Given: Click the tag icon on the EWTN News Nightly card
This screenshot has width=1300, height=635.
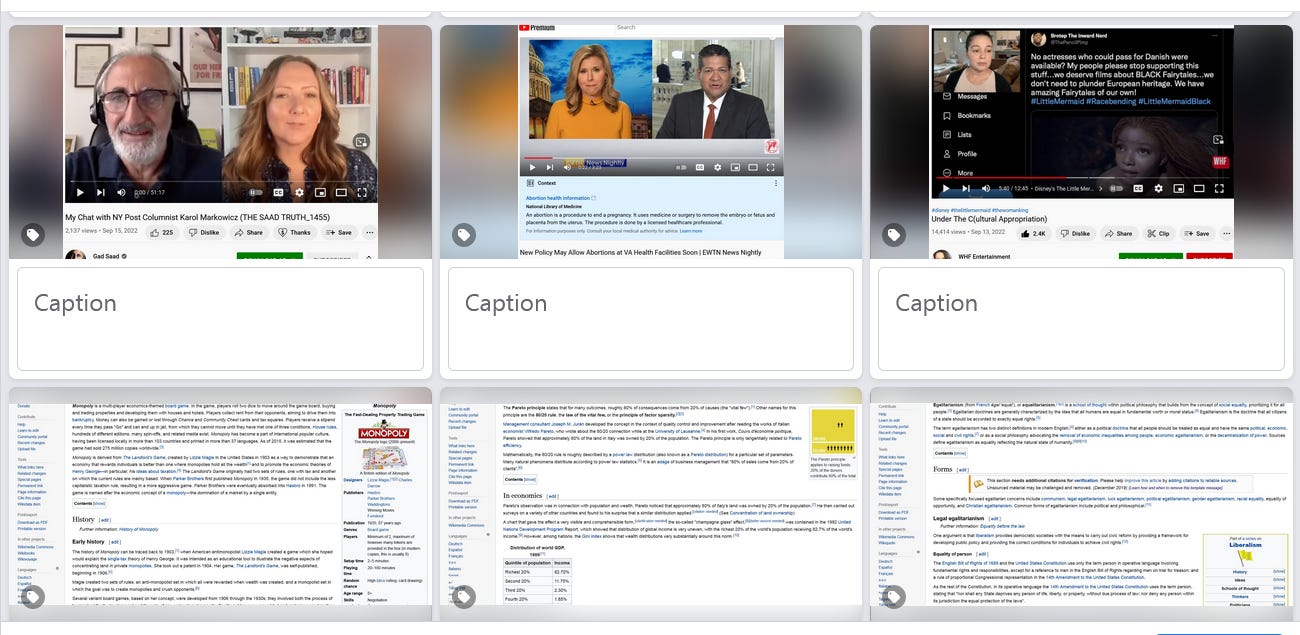Looking at the screenshot, I should pyautogui.click(x=463, y=235).
